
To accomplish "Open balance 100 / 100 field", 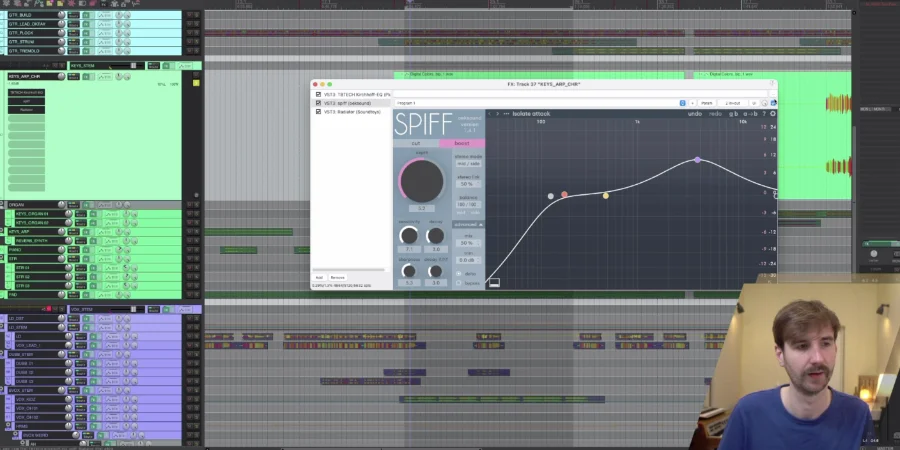I will pos(468,204).
